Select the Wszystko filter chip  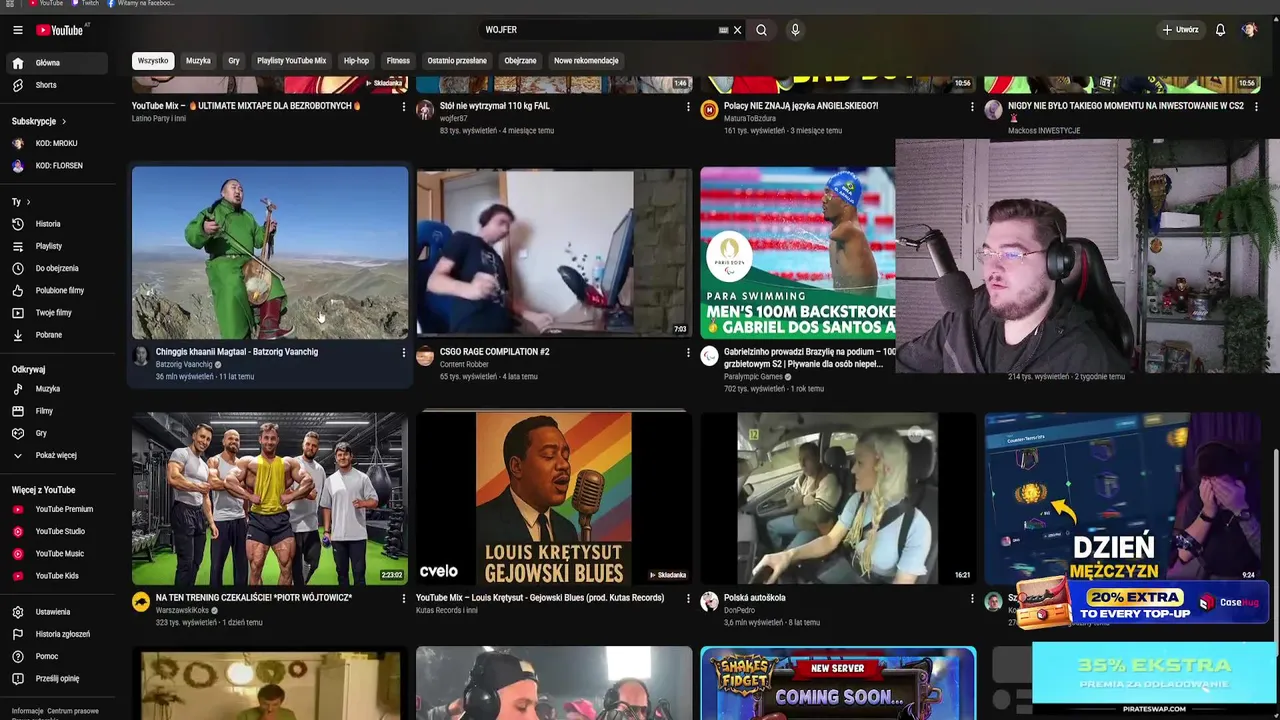tap(153, 61)
